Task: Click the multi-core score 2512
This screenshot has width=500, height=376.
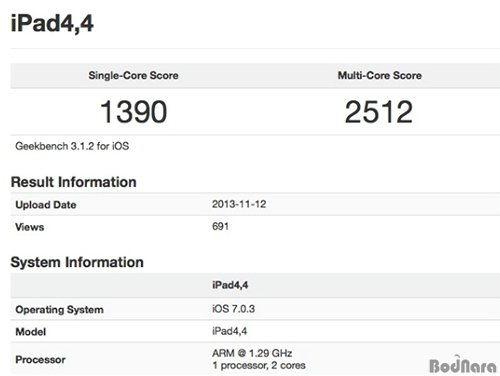Action: (x=379, y=112)
